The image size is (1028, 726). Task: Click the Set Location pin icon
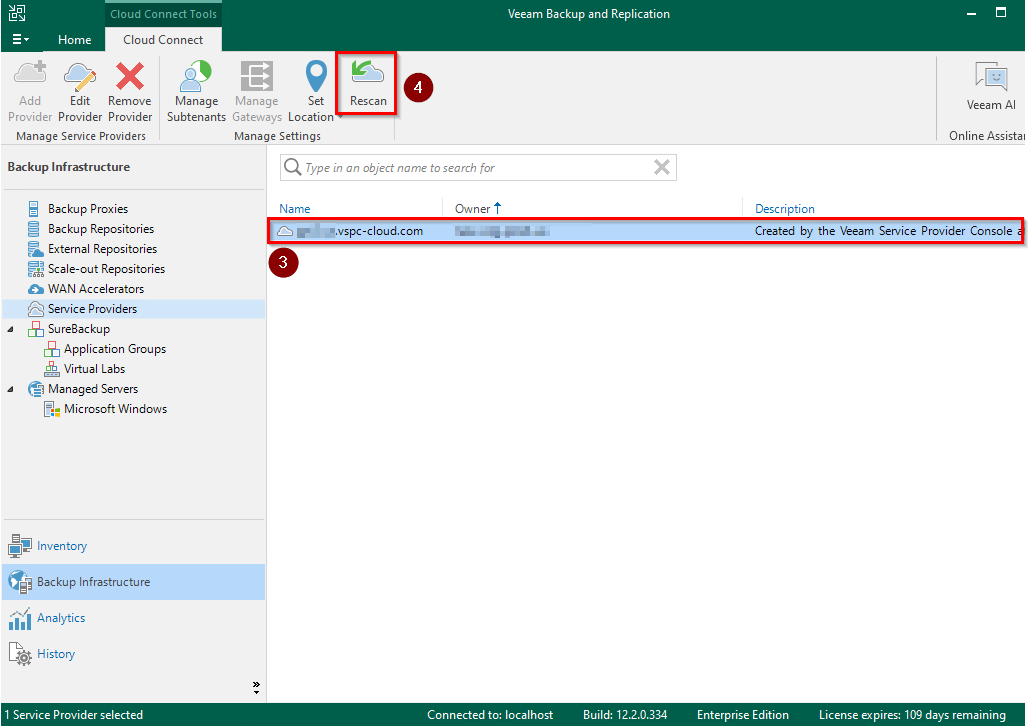coord(316,76)
